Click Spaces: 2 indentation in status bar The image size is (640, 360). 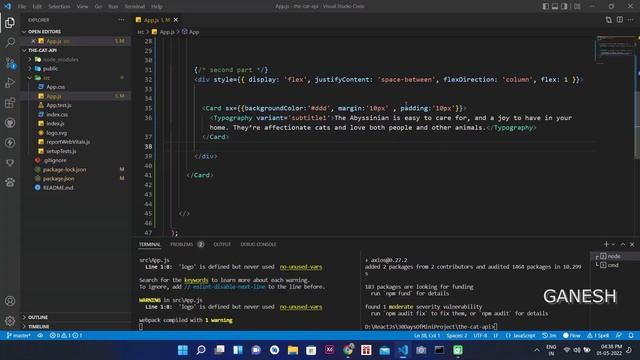click(x=457, y=336)
